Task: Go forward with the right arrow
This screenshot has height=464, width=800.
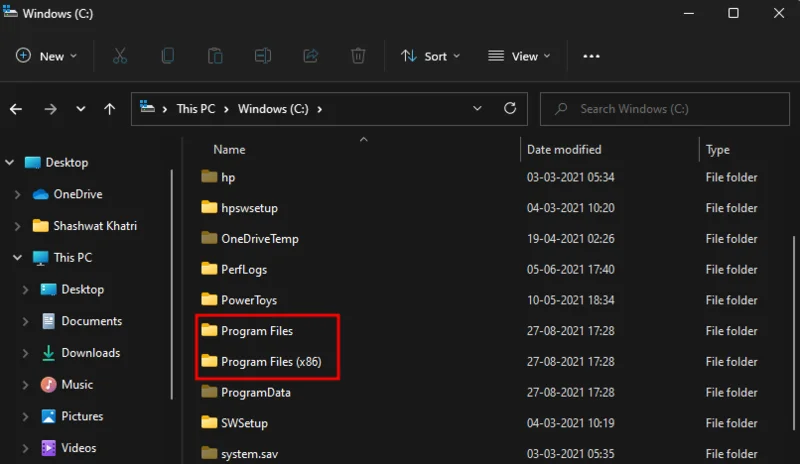Action: coord(50,109)
